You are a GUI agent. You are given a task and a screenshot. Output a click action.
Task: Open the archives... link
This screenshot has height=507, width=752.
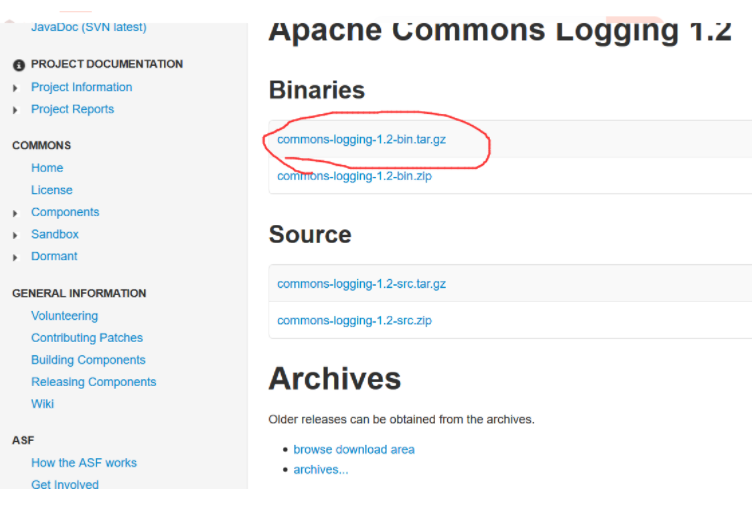click(x=321, y=470)
